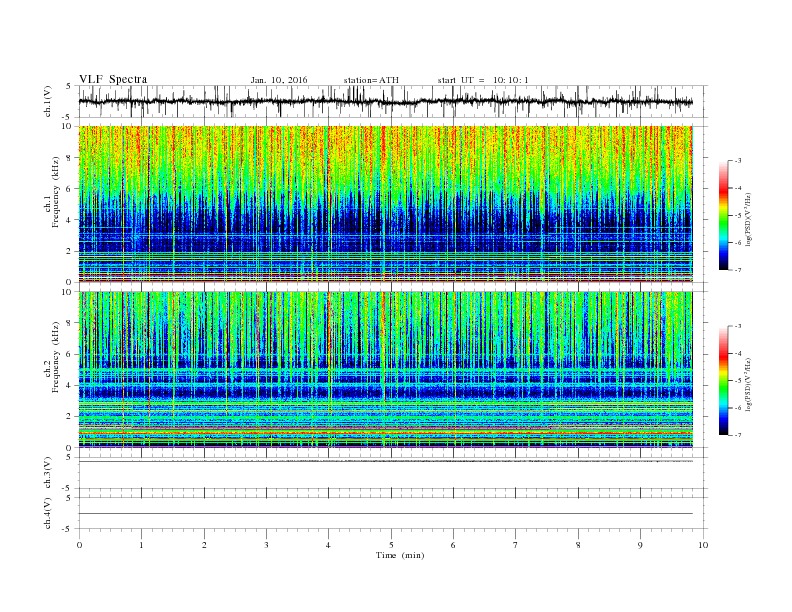Screen dimensions: 792x612
Task: Click the "2" minute tick label
Action: (204, 545)
